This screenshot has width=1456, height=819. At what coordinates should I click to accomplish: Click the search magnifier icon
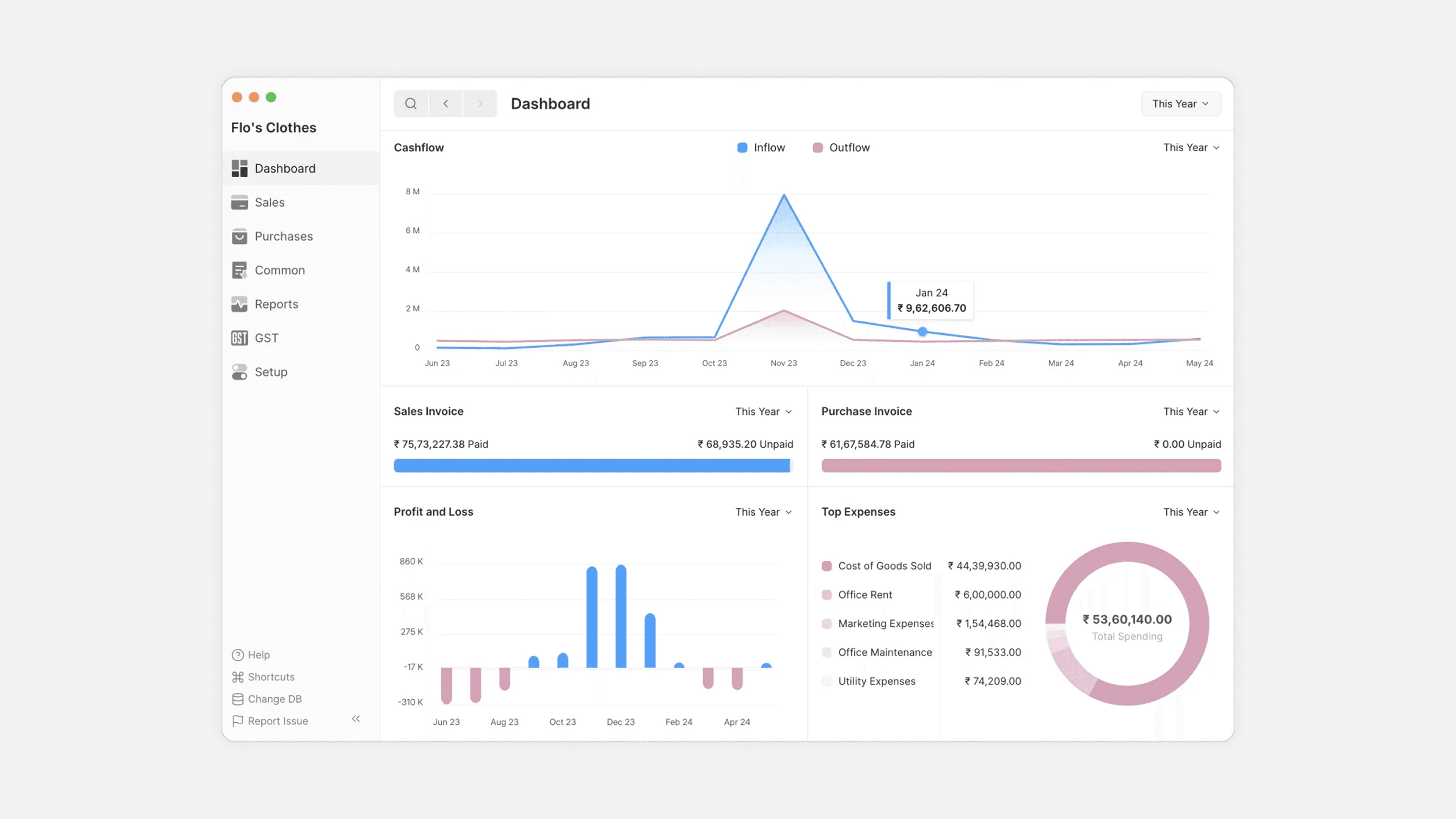pos(411,104)
